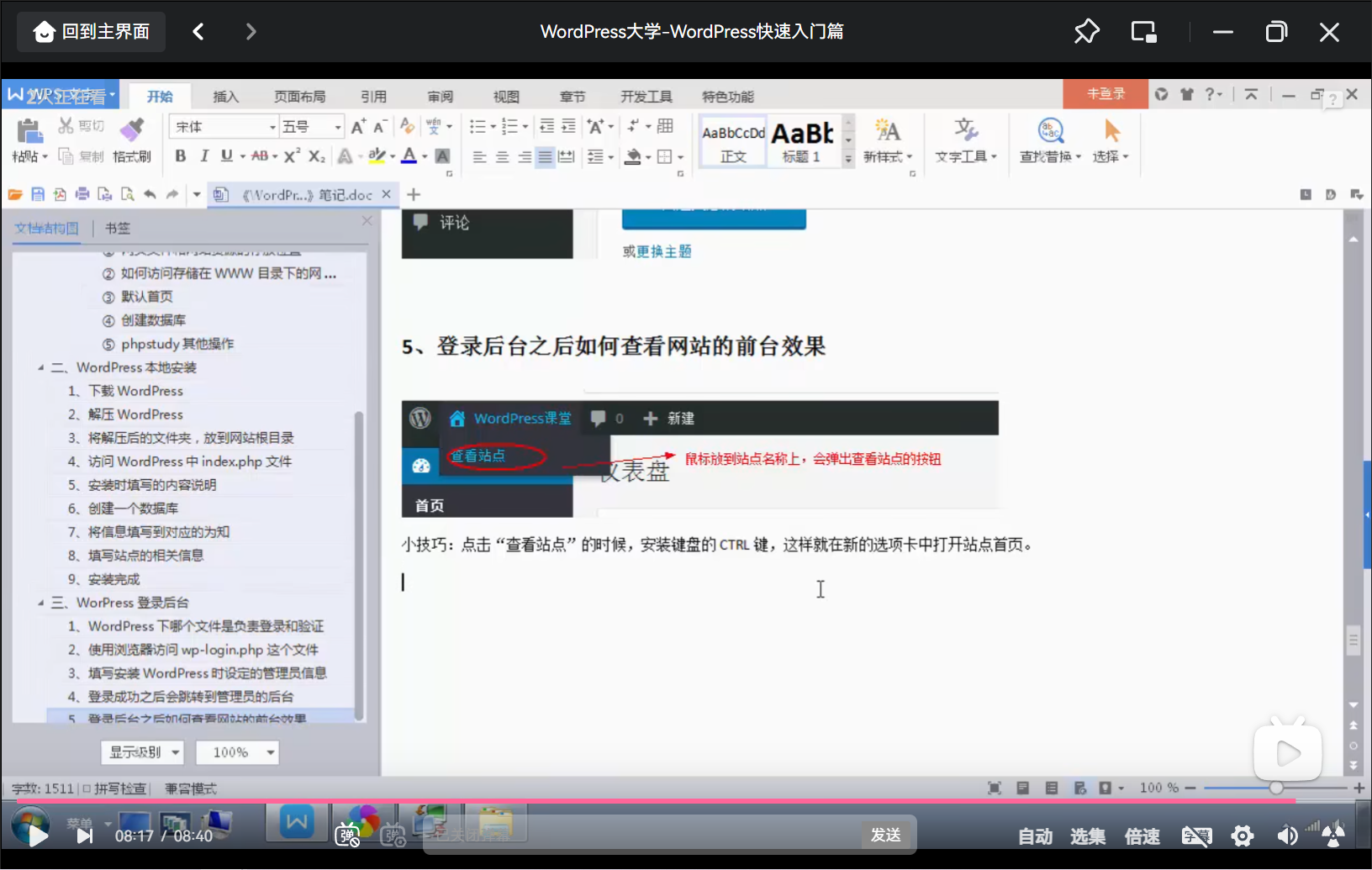
Task: Toggle the subtitles icon in player bar
Action: click(x=1196, y=836)
